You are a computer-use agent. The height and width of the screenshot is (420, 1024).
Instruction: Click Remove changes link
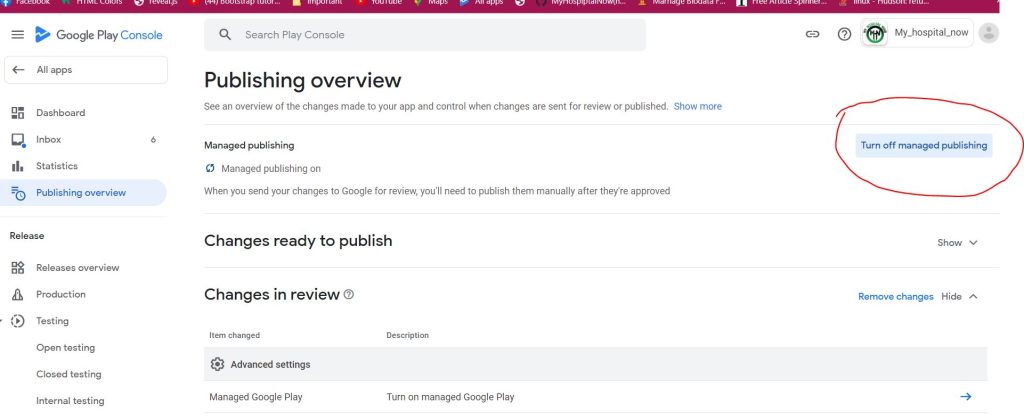click(895, 297)
